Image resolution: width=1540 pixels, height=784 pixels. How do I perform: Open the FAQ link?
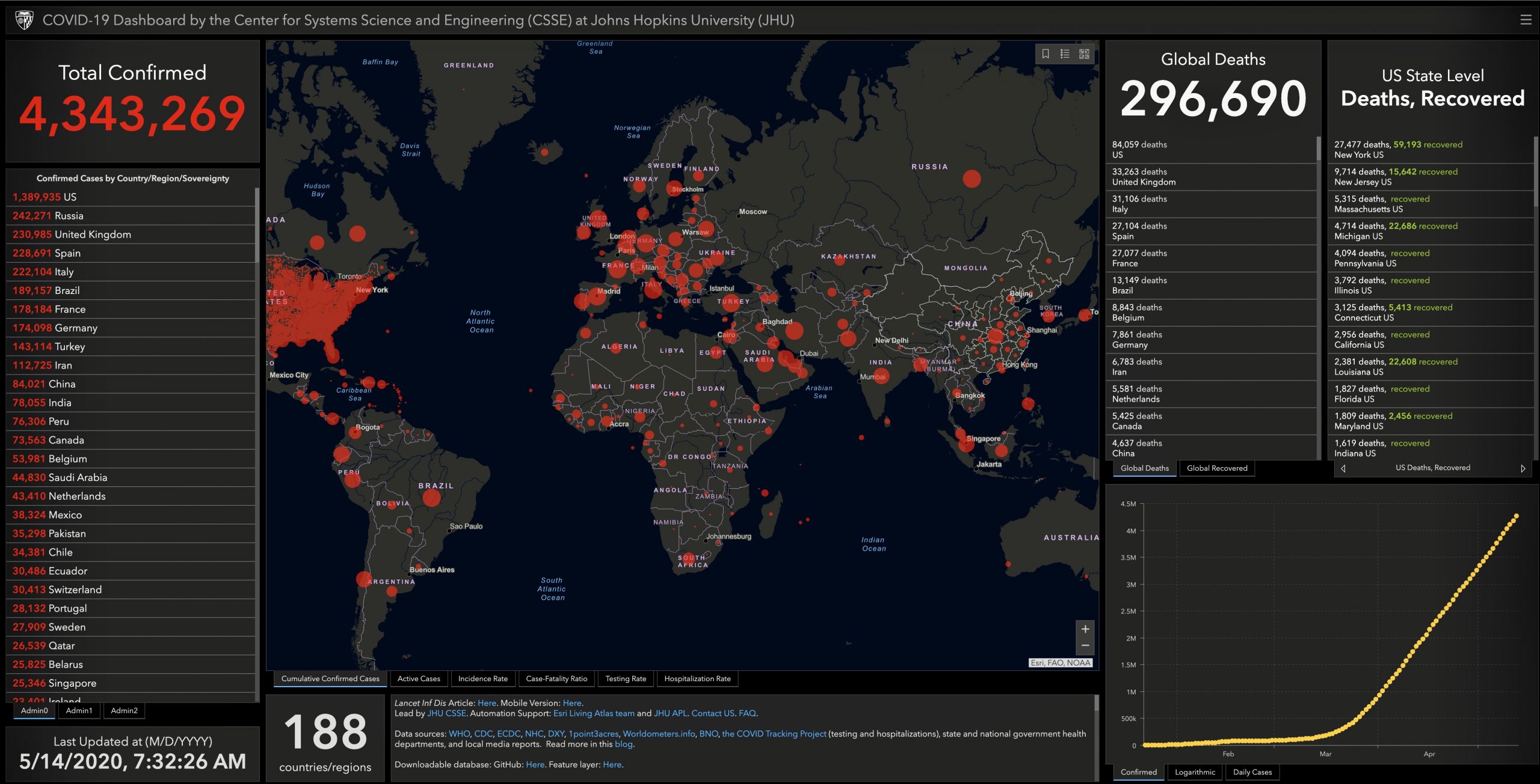tap(747, 713)
